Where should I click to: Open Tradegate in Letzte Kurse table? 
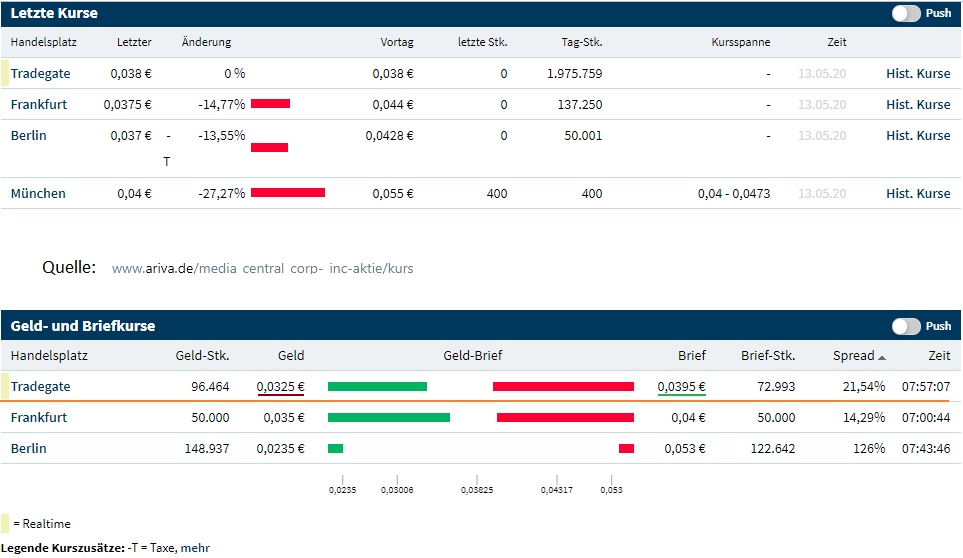coord(41,74)
